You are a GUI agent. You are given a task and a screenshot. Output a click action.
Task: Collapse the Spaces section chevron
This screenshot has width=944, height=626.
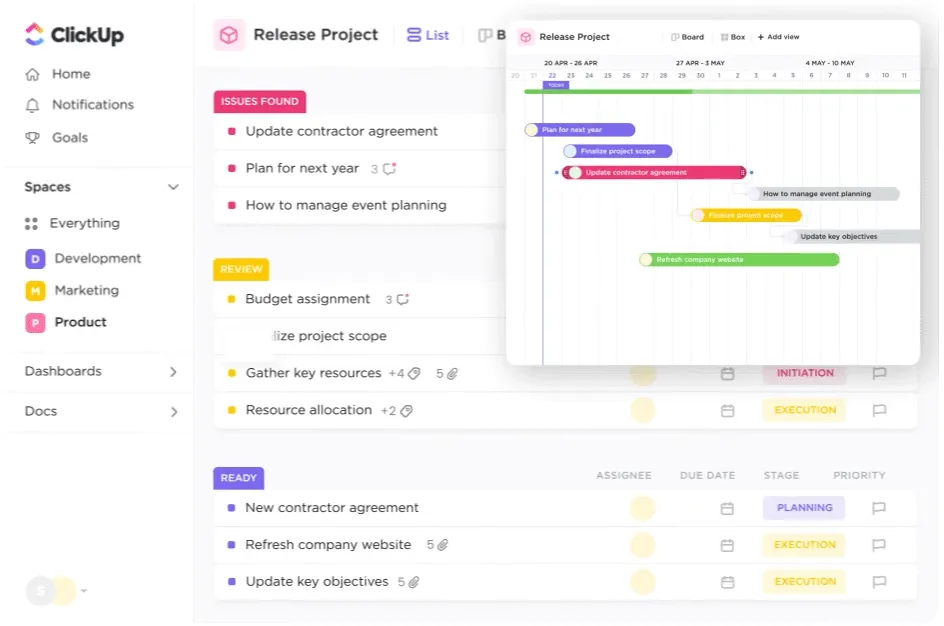pos(173,187)
